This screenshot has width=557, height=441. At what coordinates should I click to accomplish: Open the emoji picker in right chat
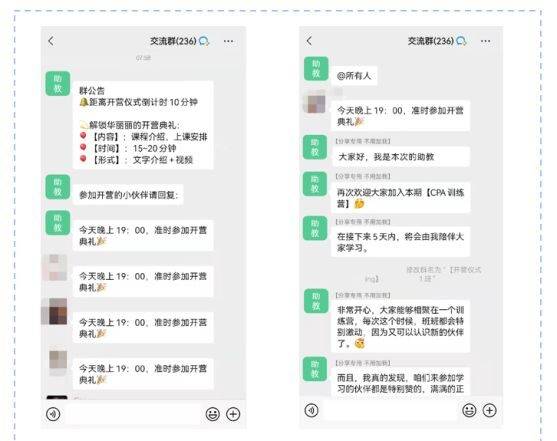[469, 410]
